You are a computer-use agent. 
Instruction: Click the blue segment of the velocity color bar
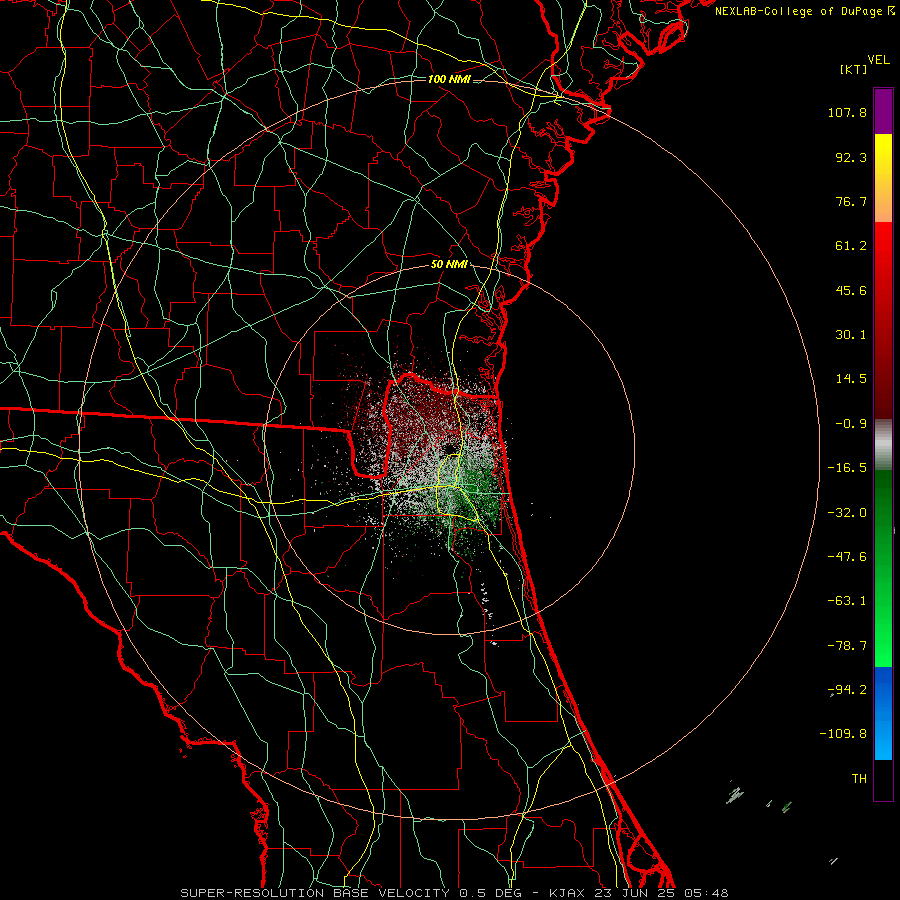[883, 713]
